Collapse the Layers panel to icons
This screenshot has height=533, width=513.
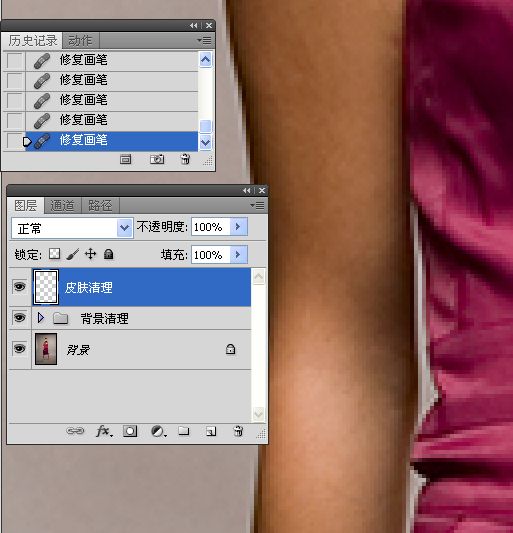(246, 191)
